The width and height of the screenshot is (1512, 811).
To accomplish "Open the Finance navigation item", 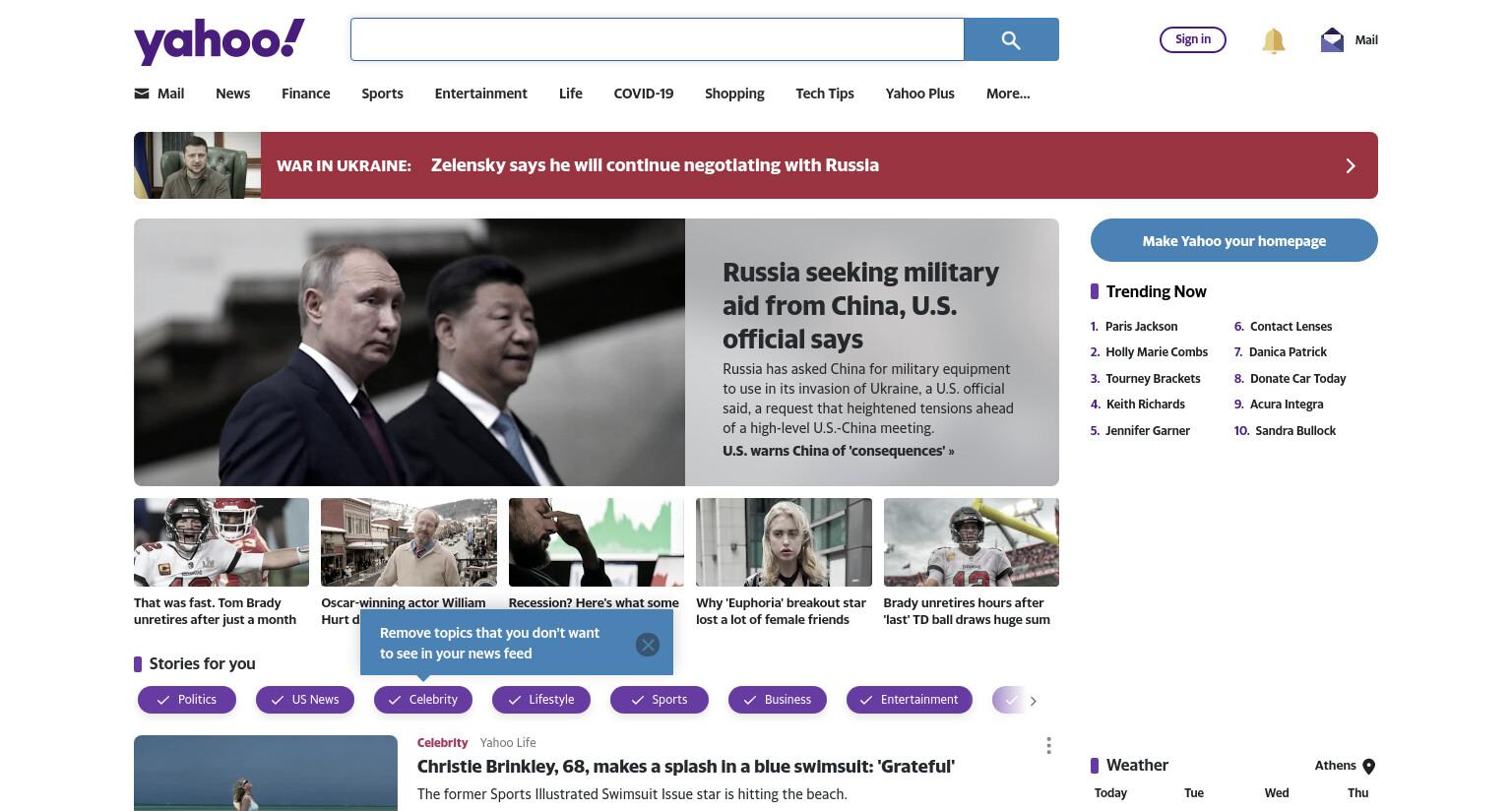I will pyautogui.click(x=306, y=94).
